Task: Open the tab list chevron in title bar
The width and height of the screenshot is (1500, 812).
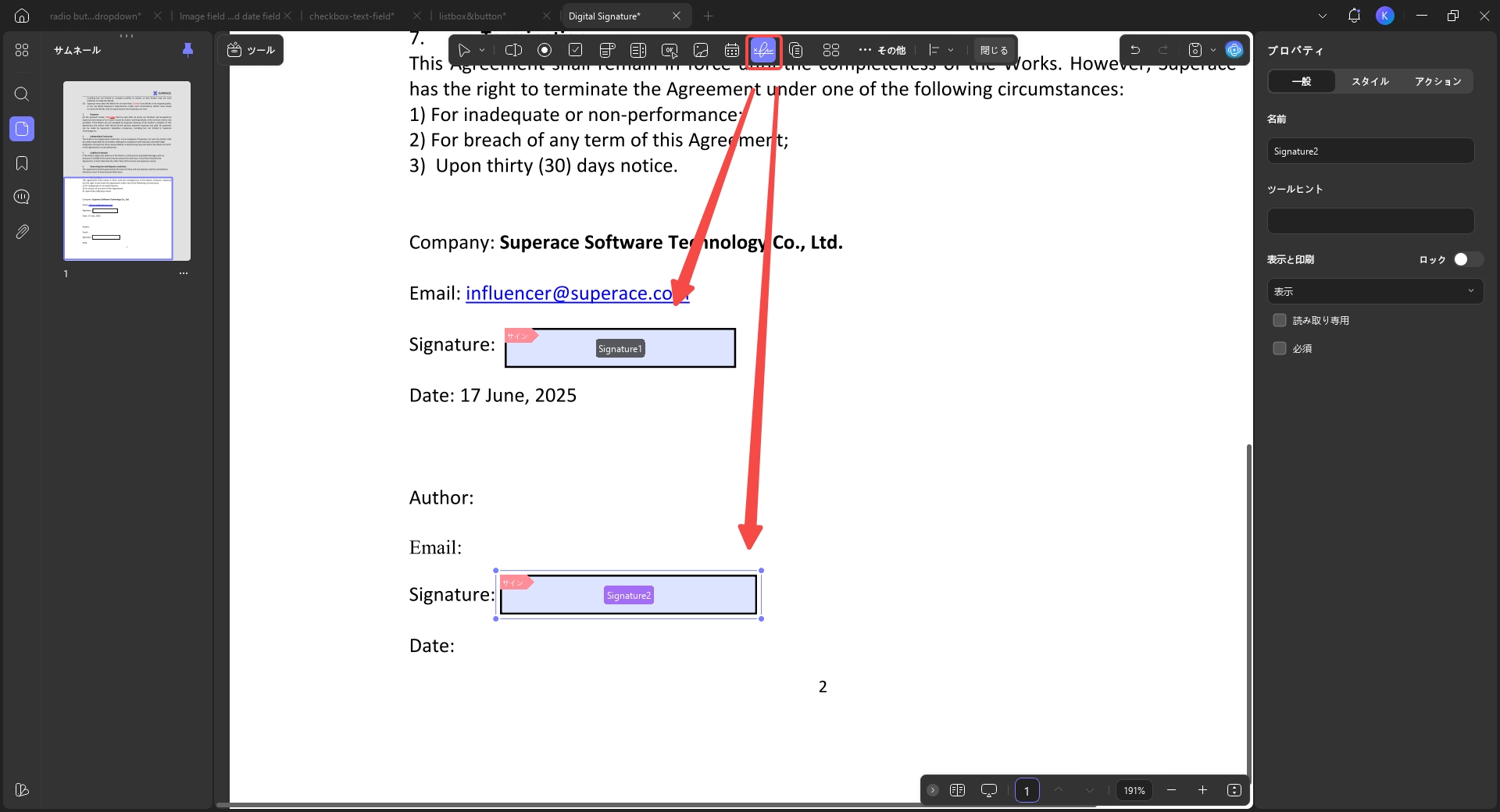Action: pyautogui.click(x=1322, y=16)
